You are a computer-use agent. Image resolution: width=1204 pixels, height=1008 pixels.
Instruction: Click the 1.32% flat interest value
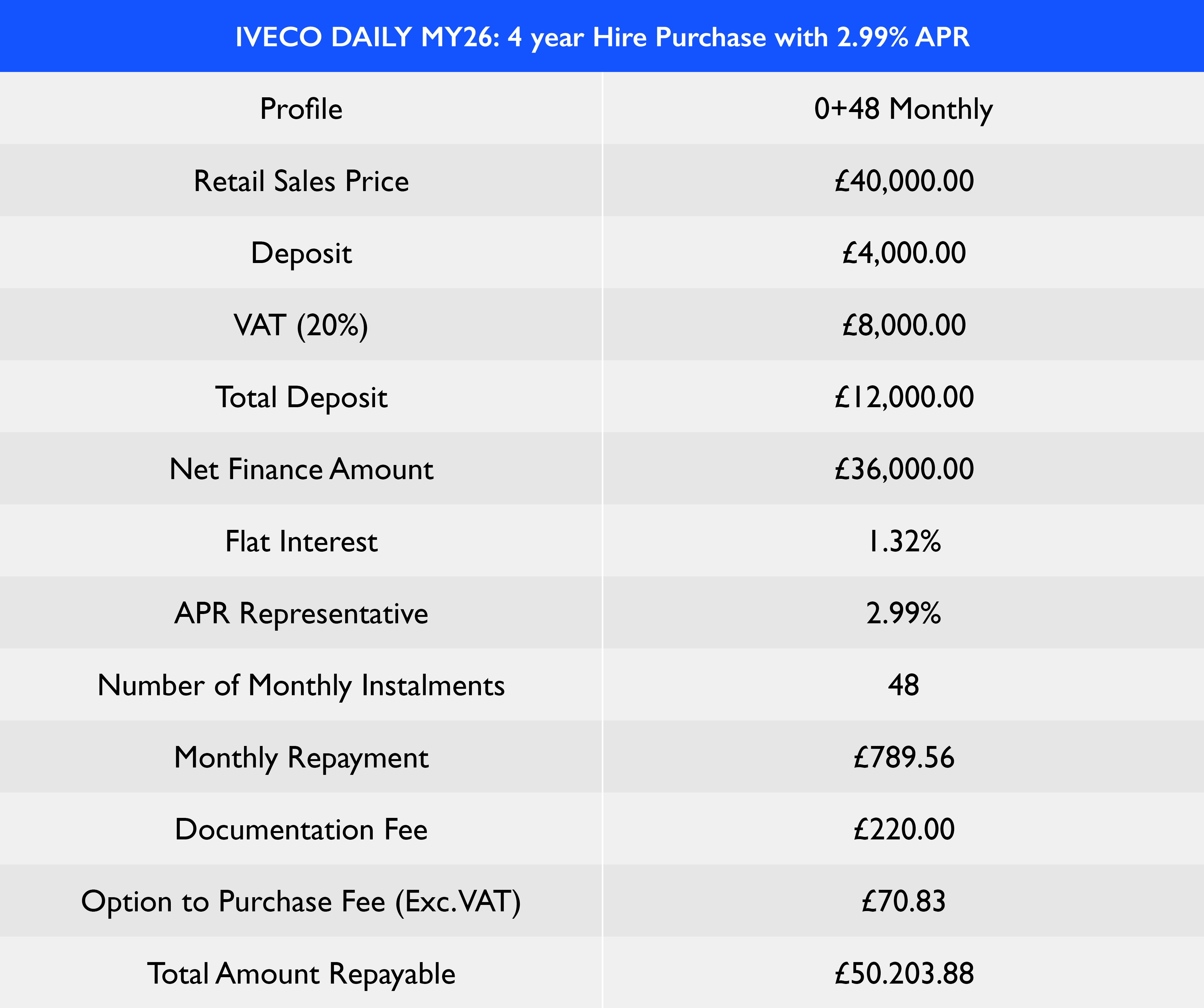[903, 541]
